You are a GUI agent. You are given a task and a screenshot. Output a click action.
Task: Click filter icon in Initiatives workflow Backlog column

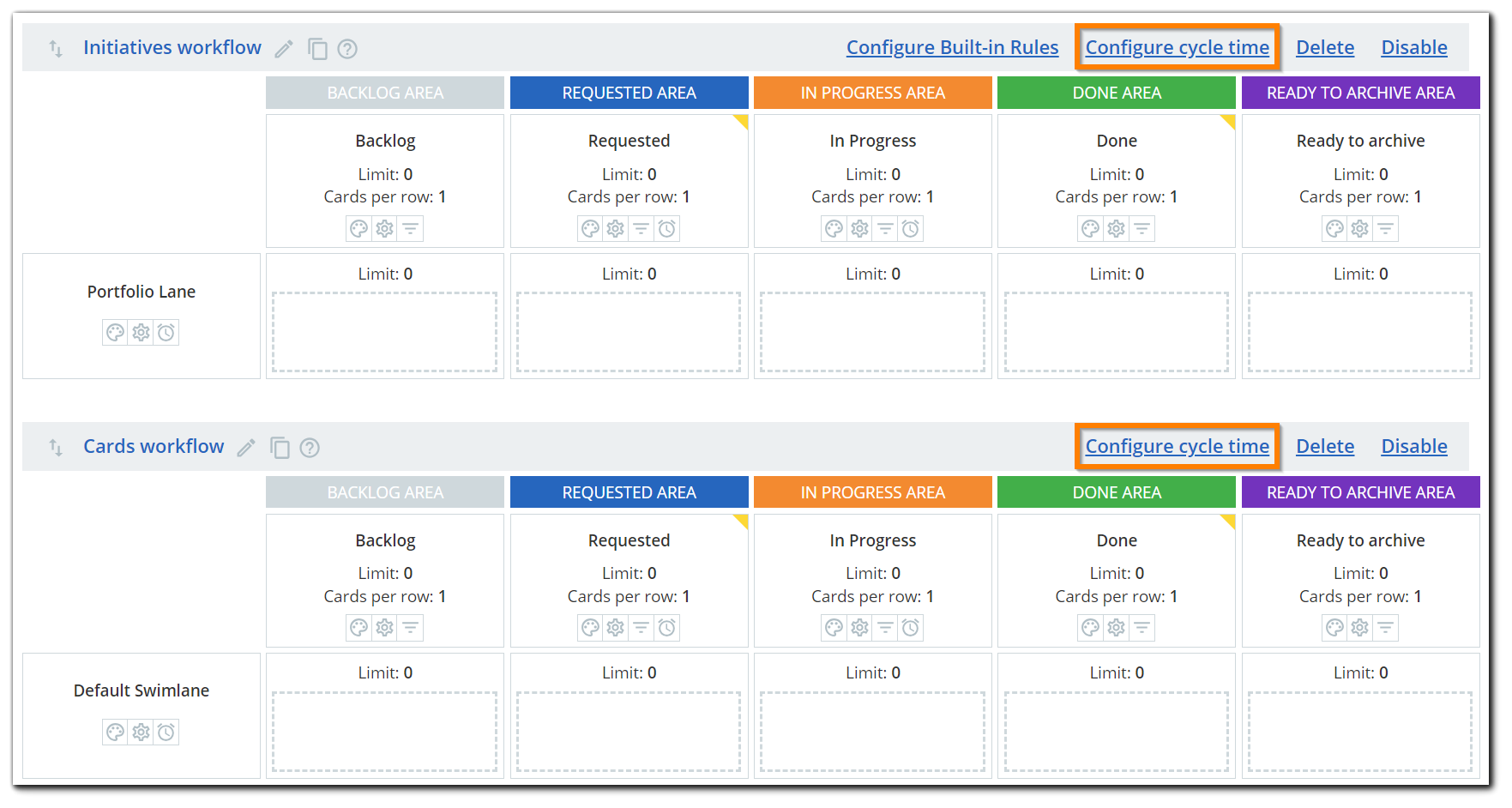coord(411,229)
